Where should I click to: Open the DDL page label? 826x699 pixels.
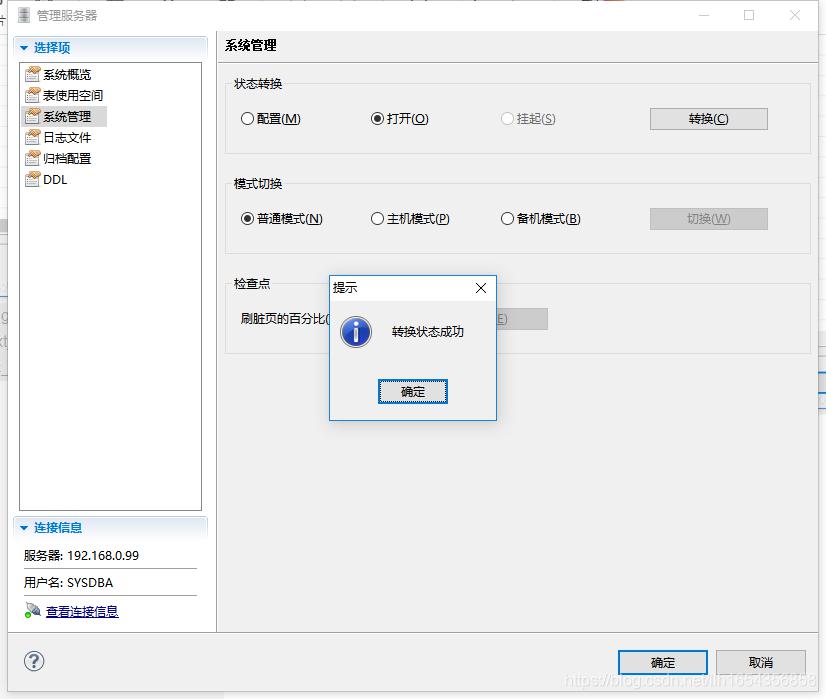point(55,180)
